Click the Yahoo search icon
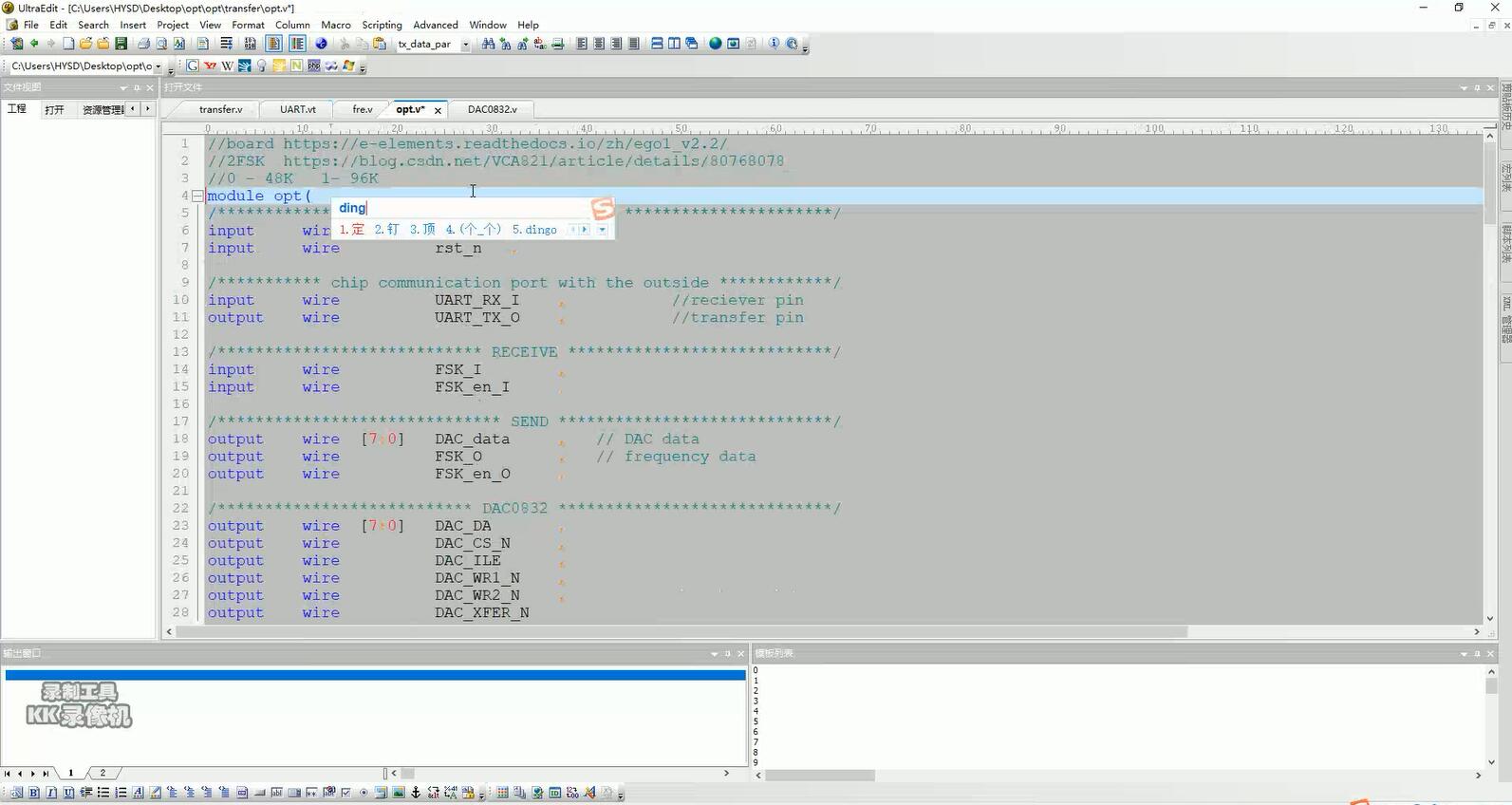This screenshot has width=1512, height=805. coord(210,66)
